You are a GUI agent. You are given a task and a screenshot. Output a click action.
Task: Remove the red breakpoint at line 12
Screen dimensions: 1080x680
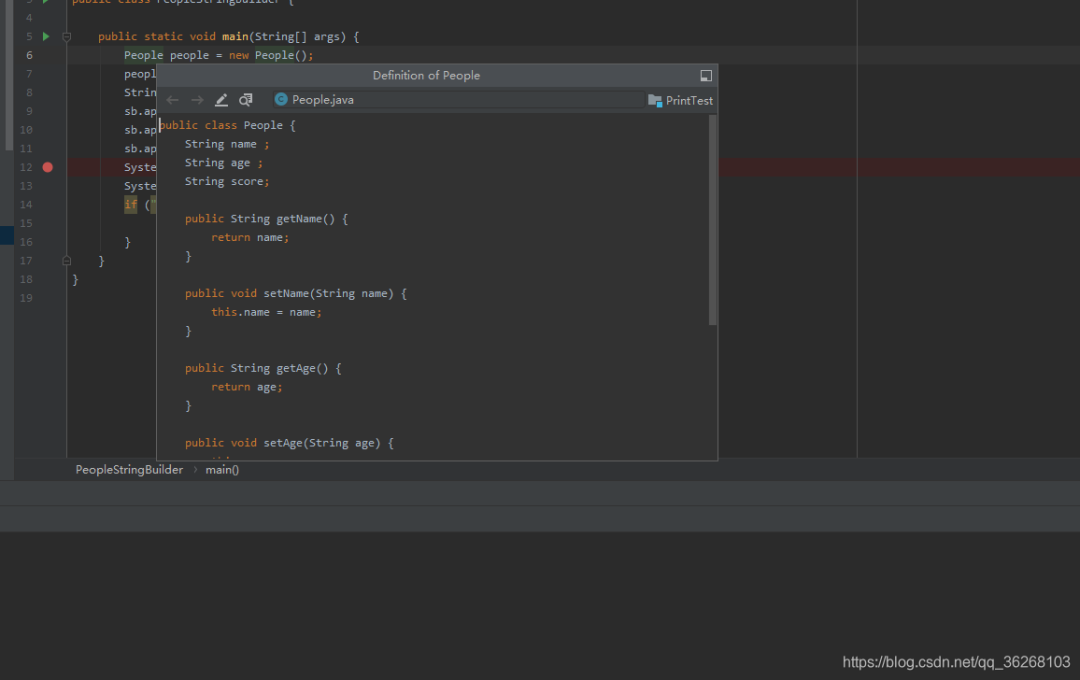pos(48,167)
